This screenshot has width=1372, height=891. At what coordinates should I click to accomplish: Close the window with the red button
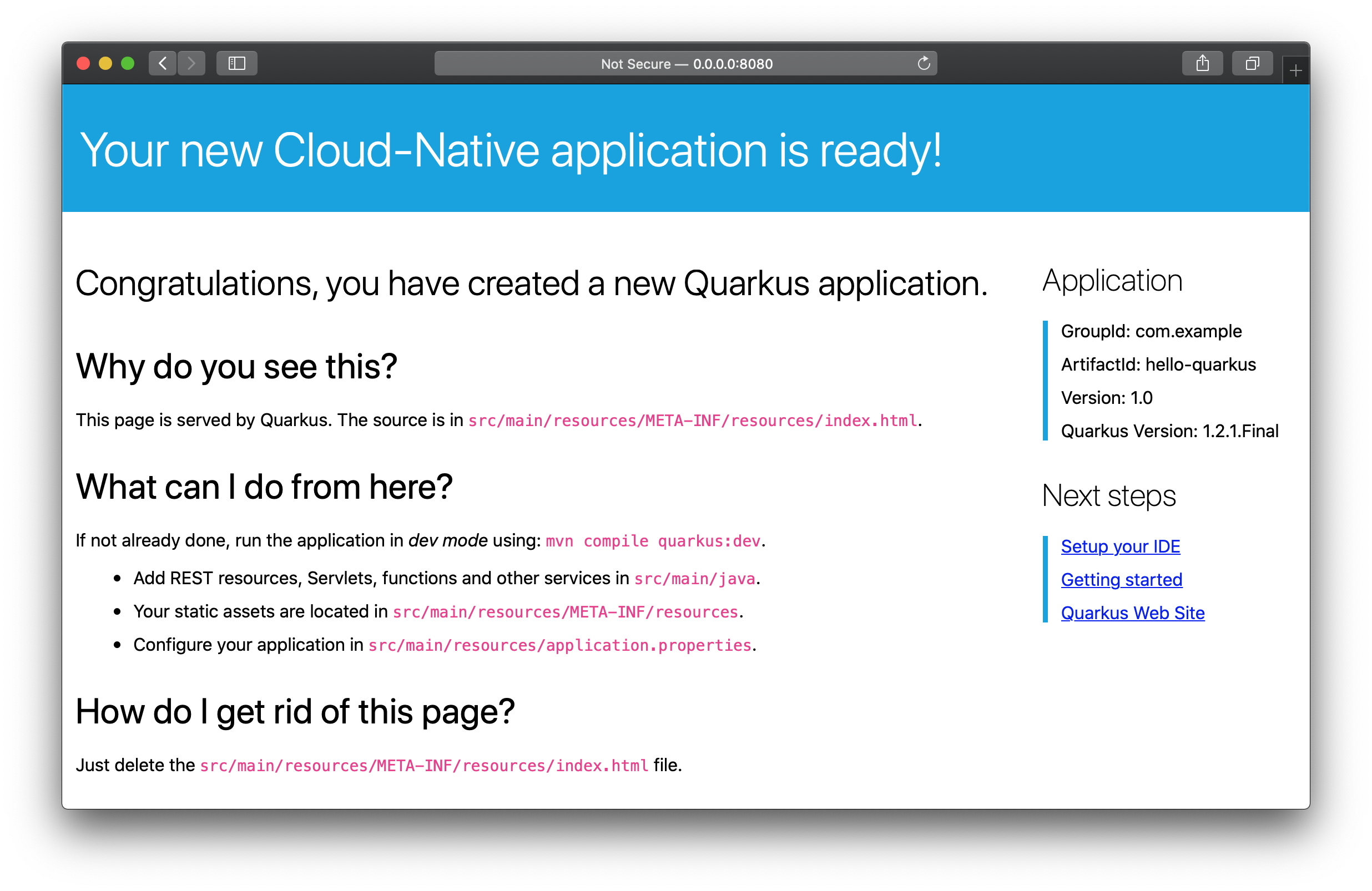(83, 63)
